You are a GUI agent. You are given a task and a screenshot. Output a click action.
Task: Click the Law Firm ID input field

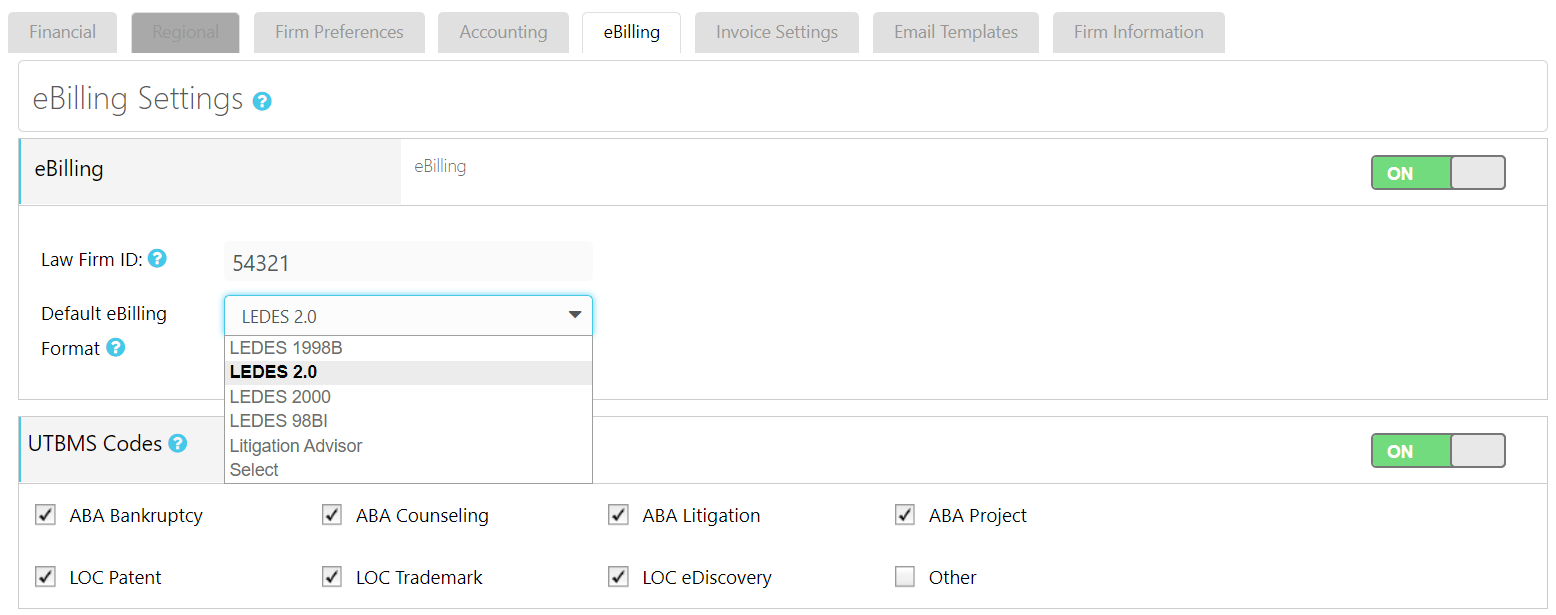(408, 262)
